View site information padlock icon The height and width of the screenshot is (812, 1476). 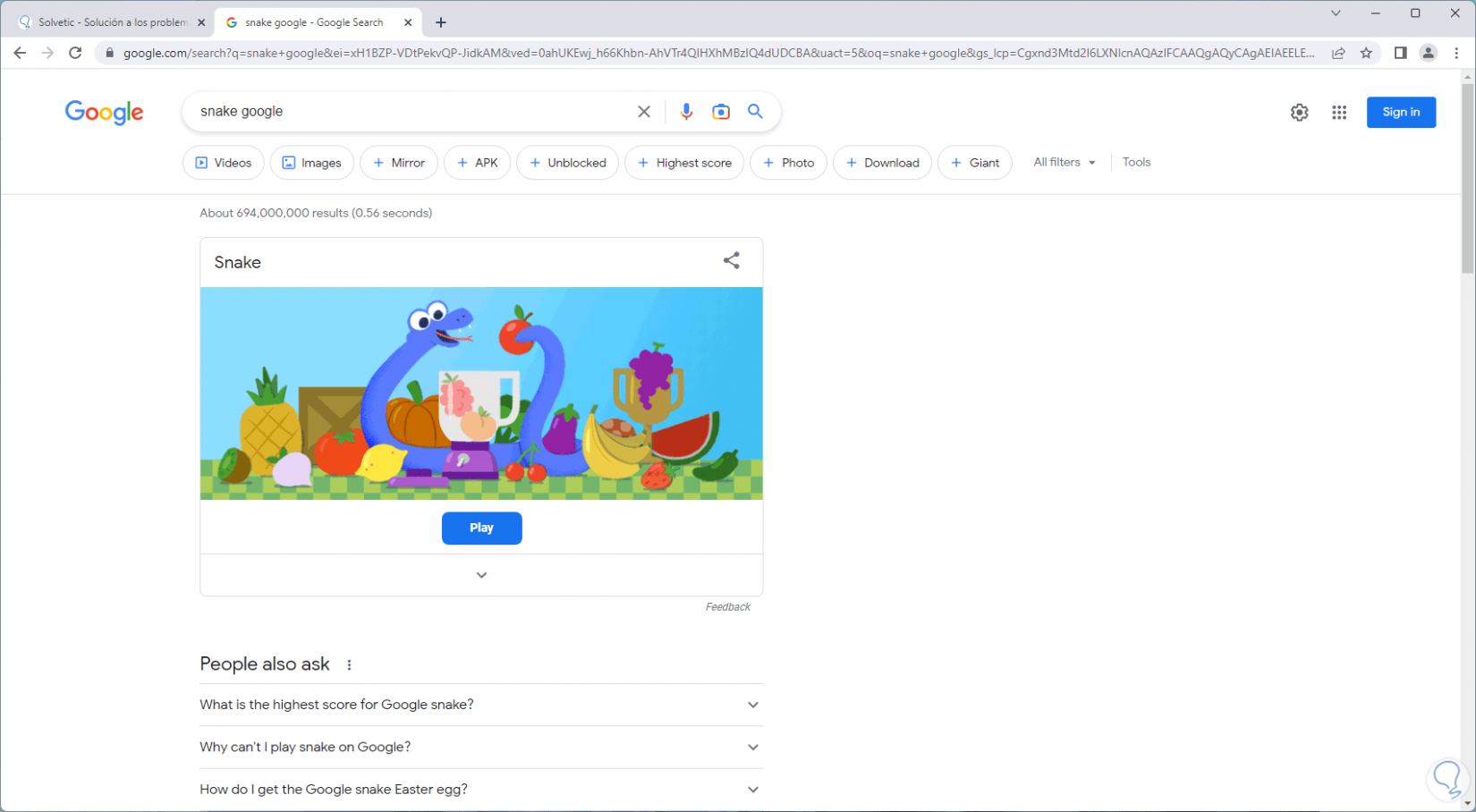pyautogui.click(x=110, y=53)
